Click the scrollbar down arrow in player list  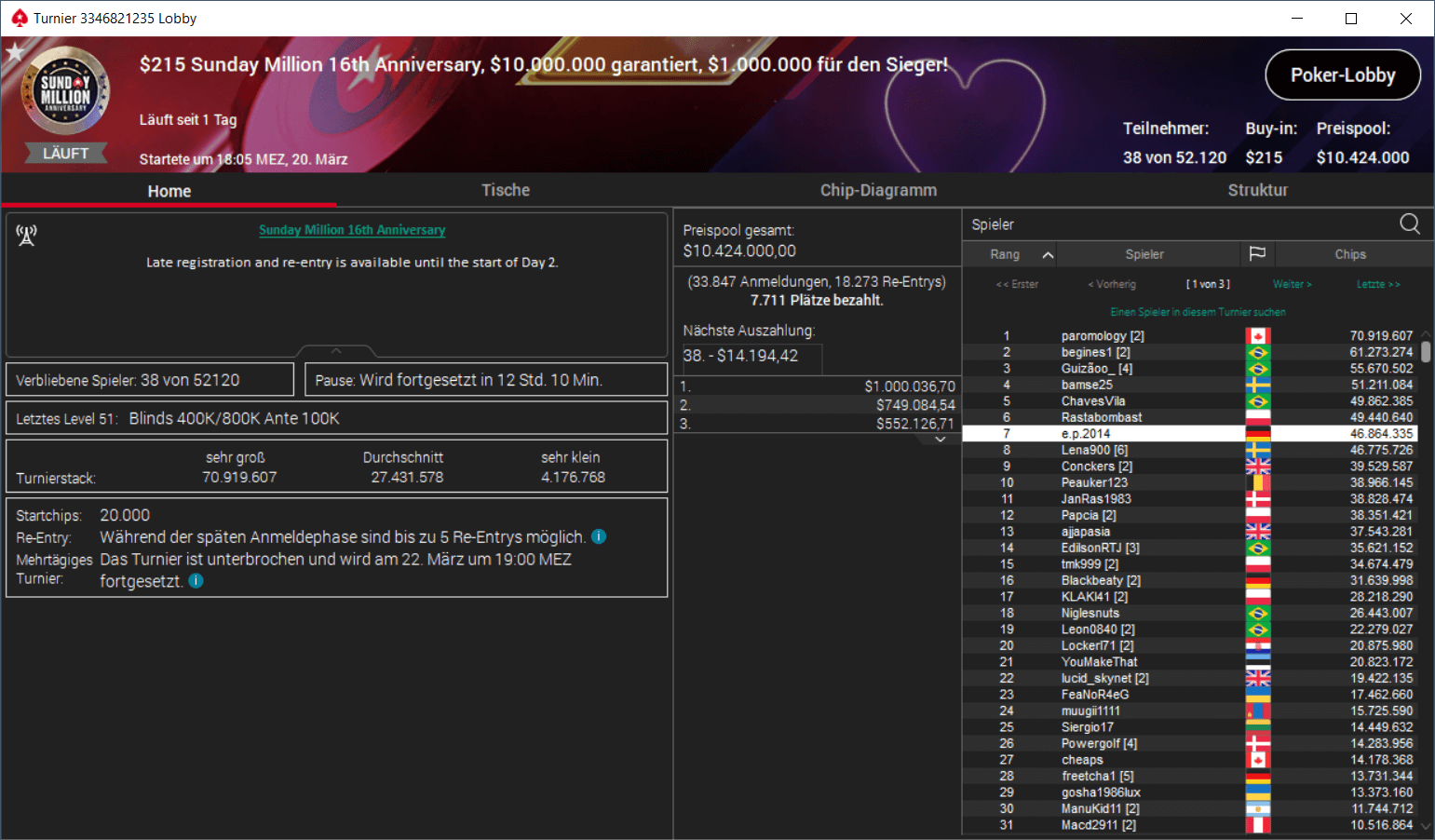(x=1426, y=826)
